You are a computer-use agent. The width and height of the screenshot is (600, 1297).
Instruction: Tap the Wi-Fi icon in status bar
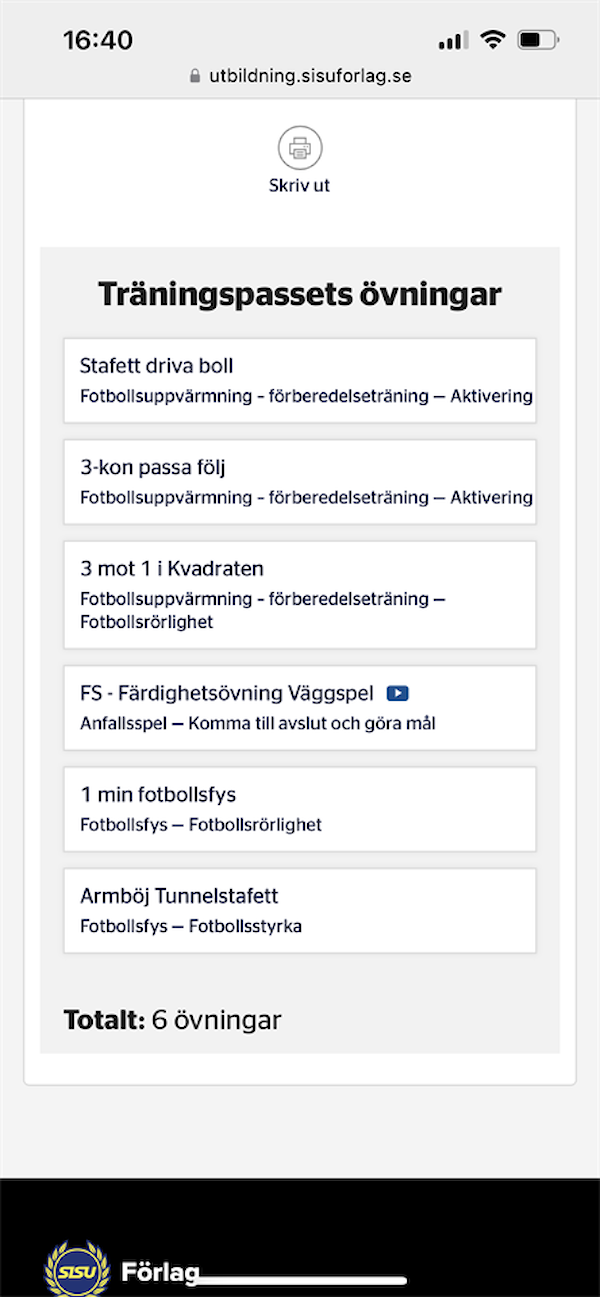click(492, 40)
